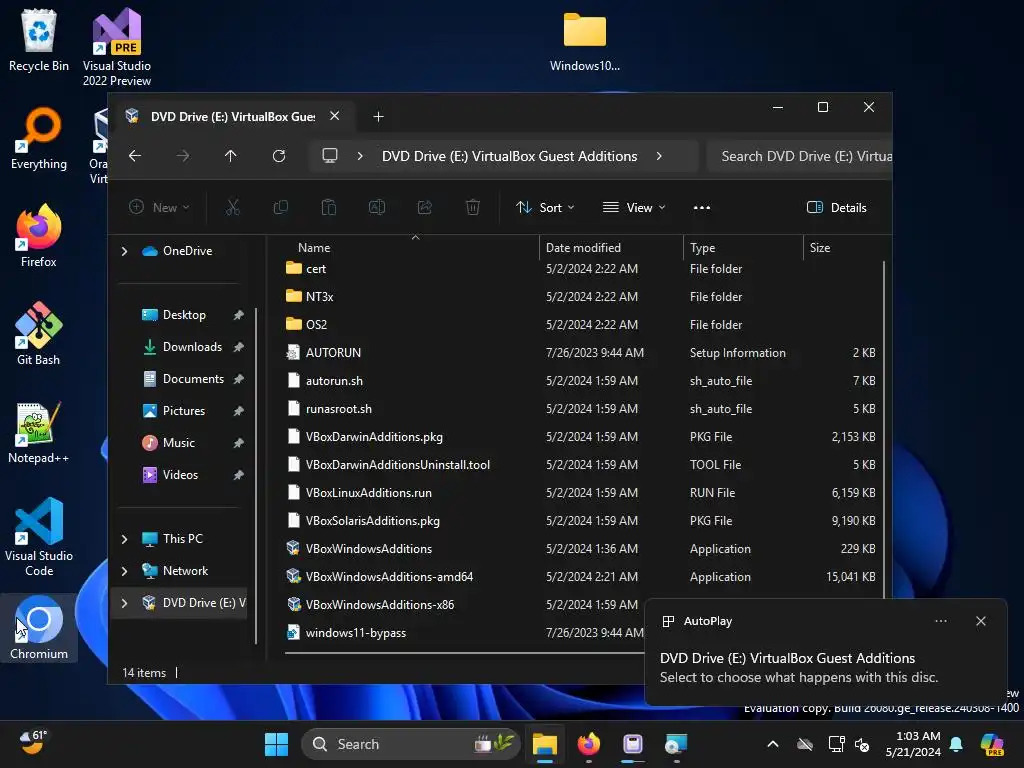Refresh the current folder view
Image resolution: width=1024 pixels, height=768 pixels.
pyautogui.click(x=279, y=156)
